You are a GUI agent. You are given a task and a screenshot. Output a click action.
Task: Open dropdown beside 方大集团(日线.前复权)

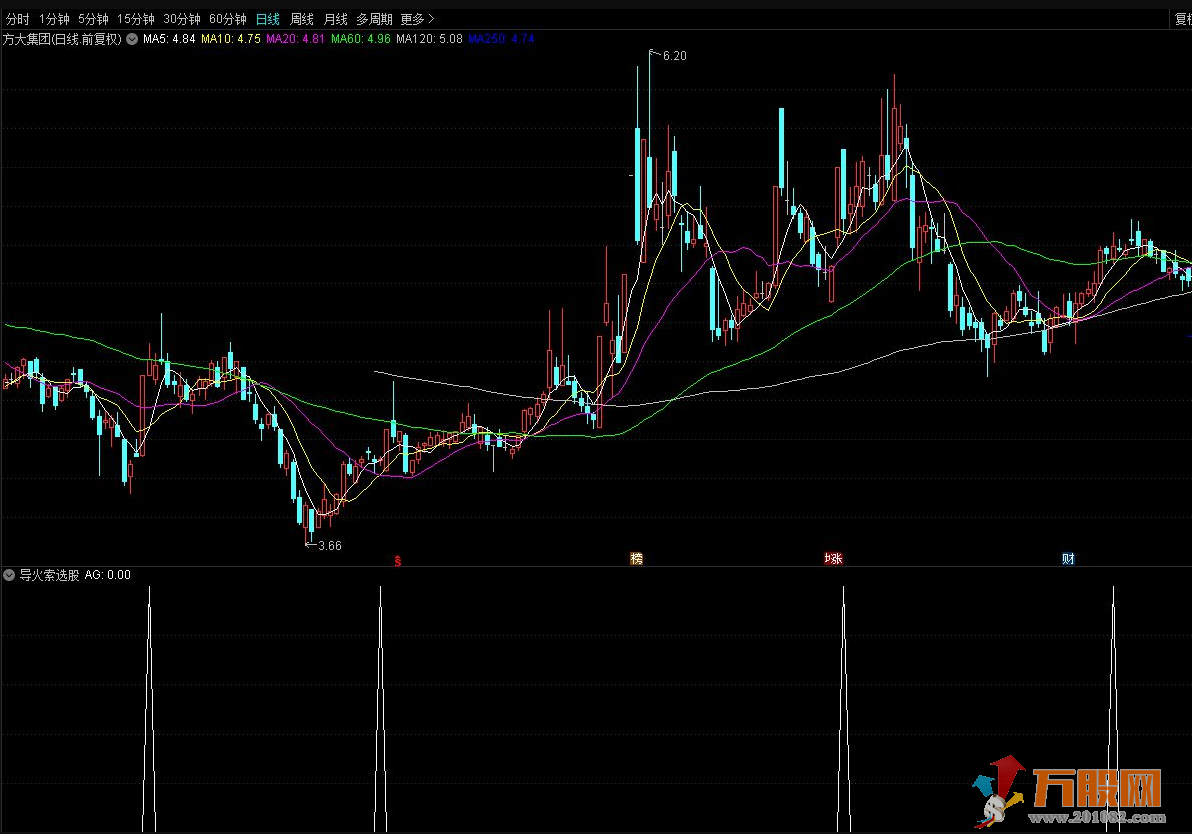point(132,39)
